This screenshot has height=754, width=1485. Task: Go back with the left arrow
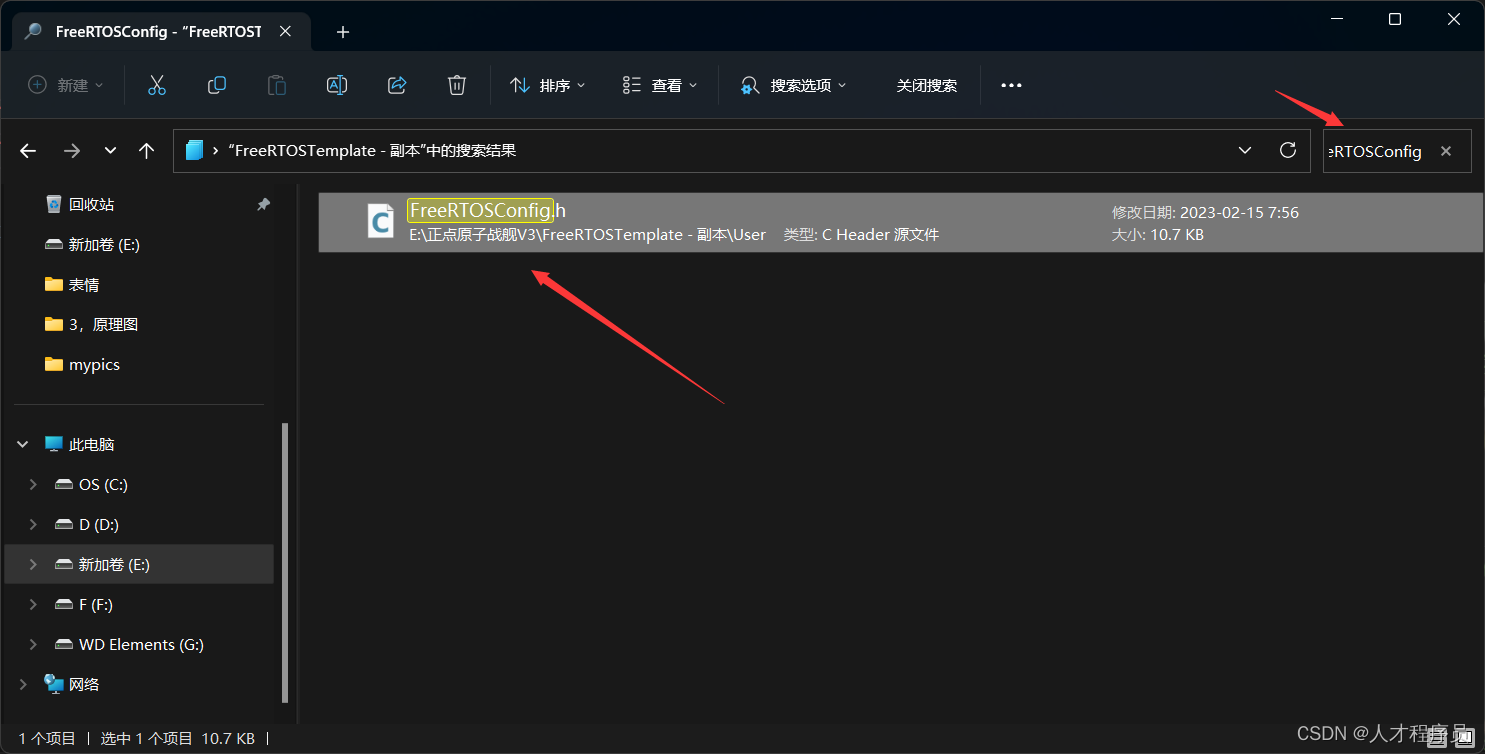tap(28, 151)
